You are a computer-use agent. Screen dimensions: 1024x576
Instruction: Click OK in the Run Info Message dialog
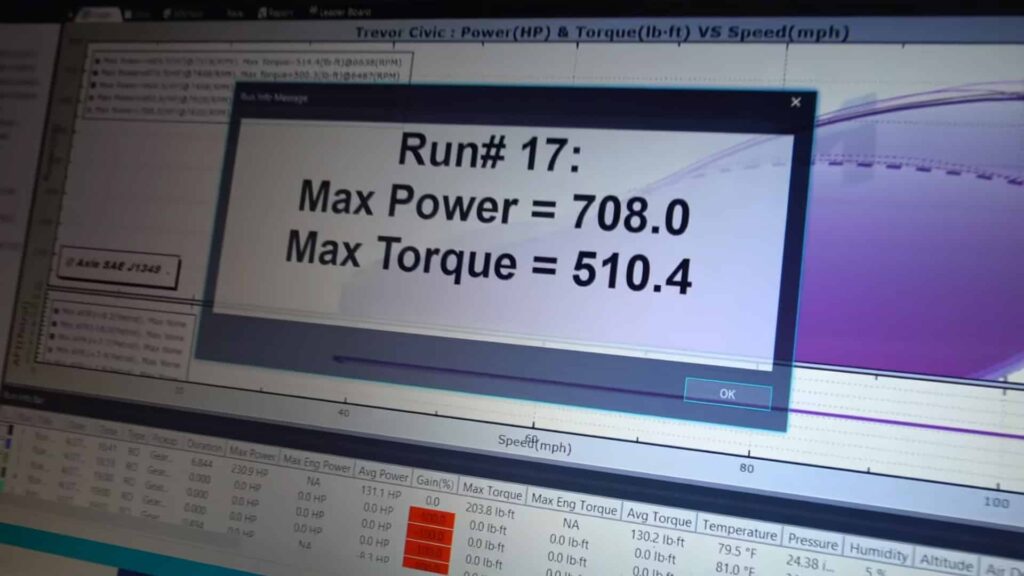tap(728, 394)
